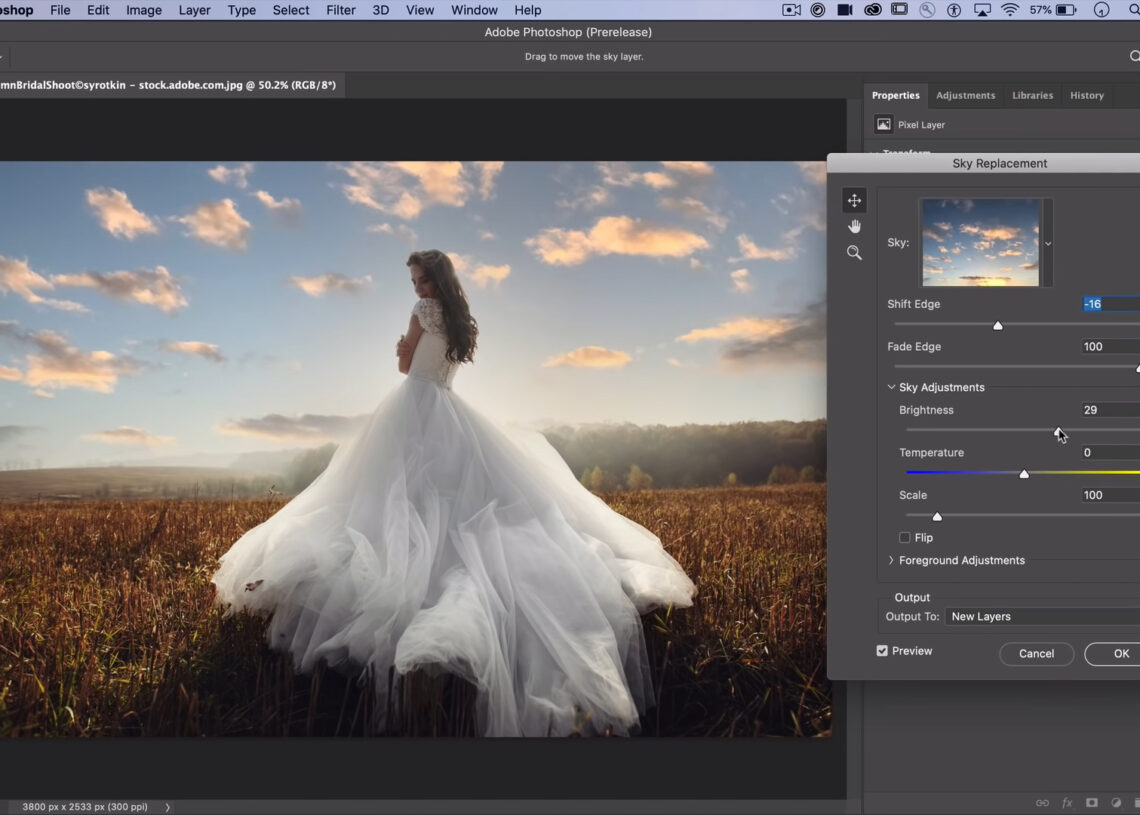This screenshot has width=1140, height=815.
Task: Click the link layers icon
Action: click(x=1042, y=803)
